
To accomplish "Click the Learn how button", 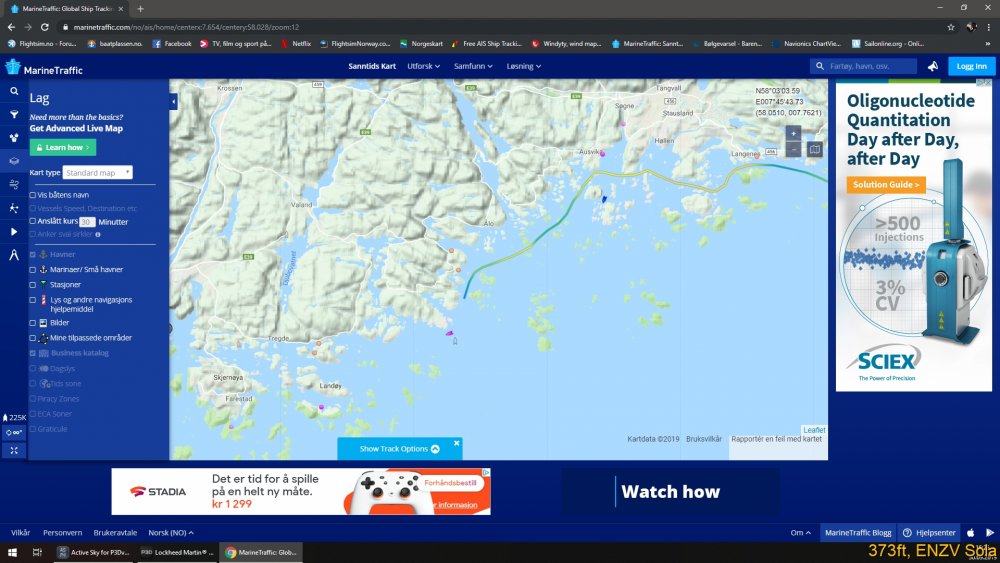I will point(62,147).
